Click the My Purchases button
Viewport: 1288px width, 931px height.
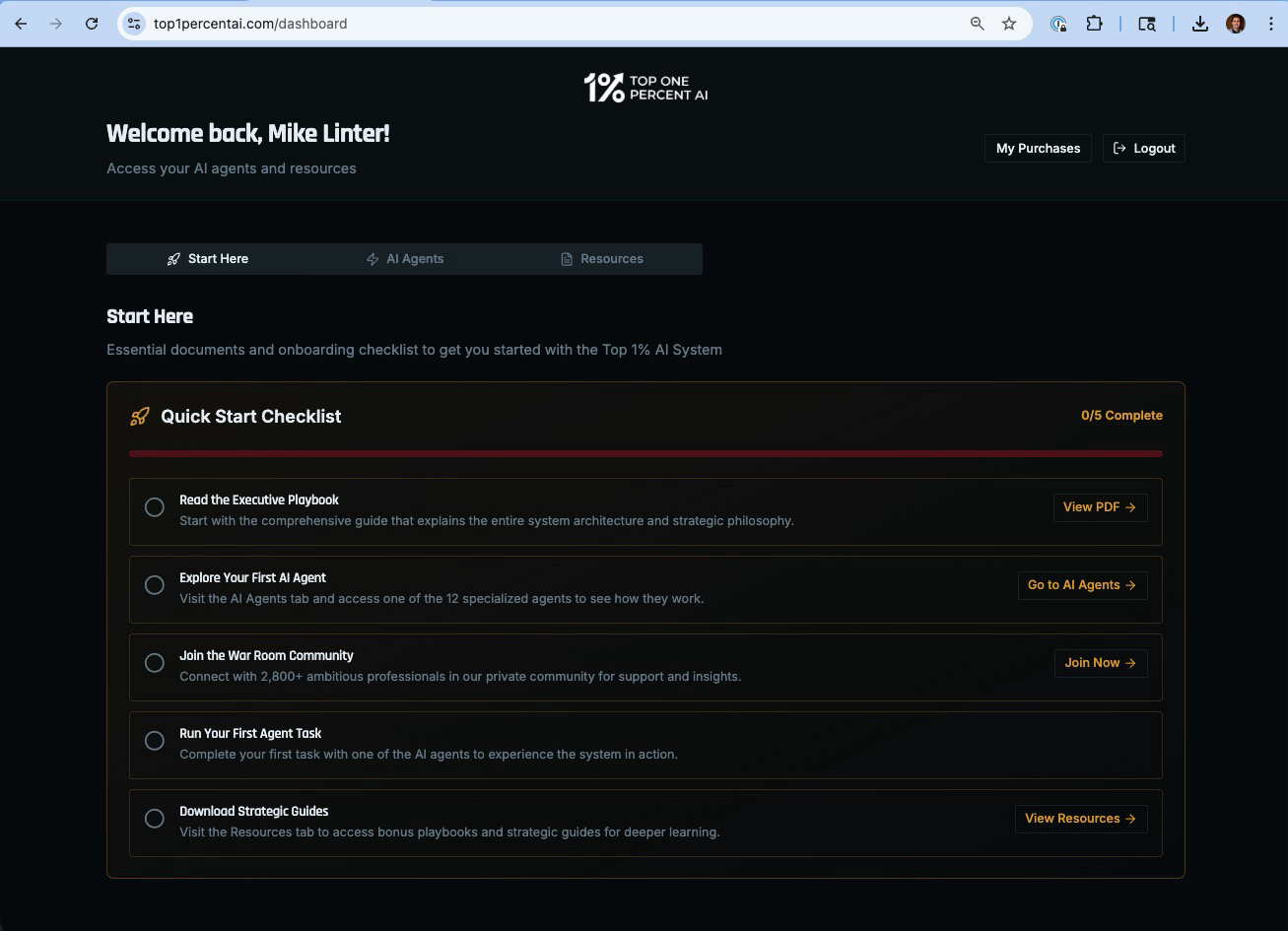(1038, 149)
